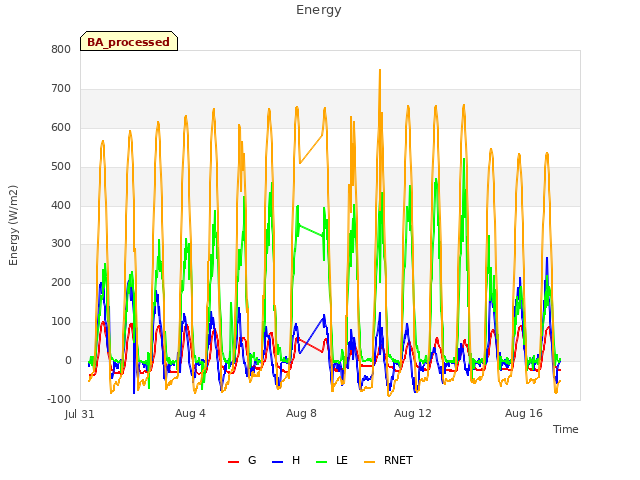
Task: Click the -100 y-axis tick label
Action: pyautogui.click(x=59, y=400)
